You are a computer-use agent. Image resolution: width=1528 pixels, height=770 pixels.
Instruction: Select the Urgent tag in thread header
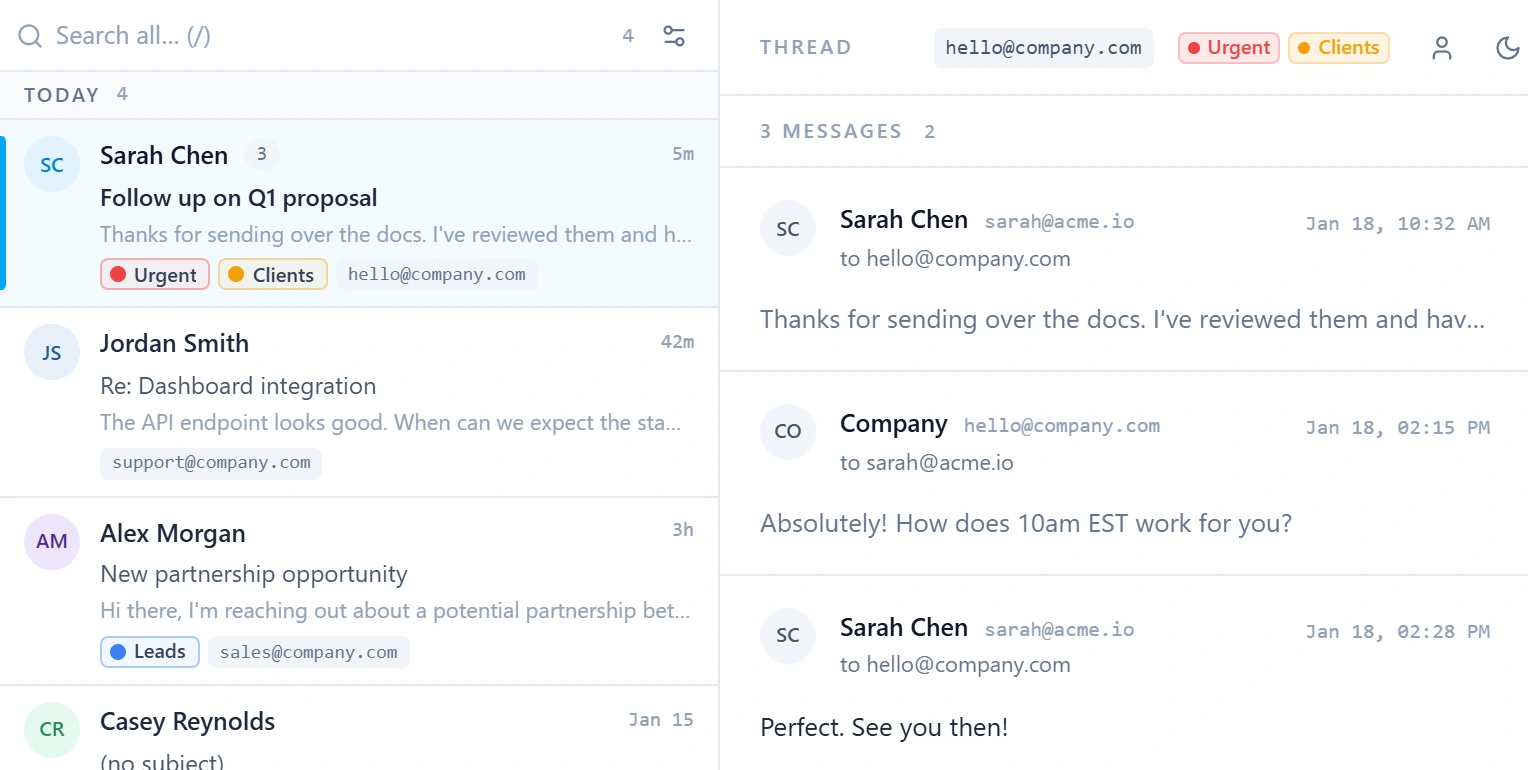click(1229, 48)
